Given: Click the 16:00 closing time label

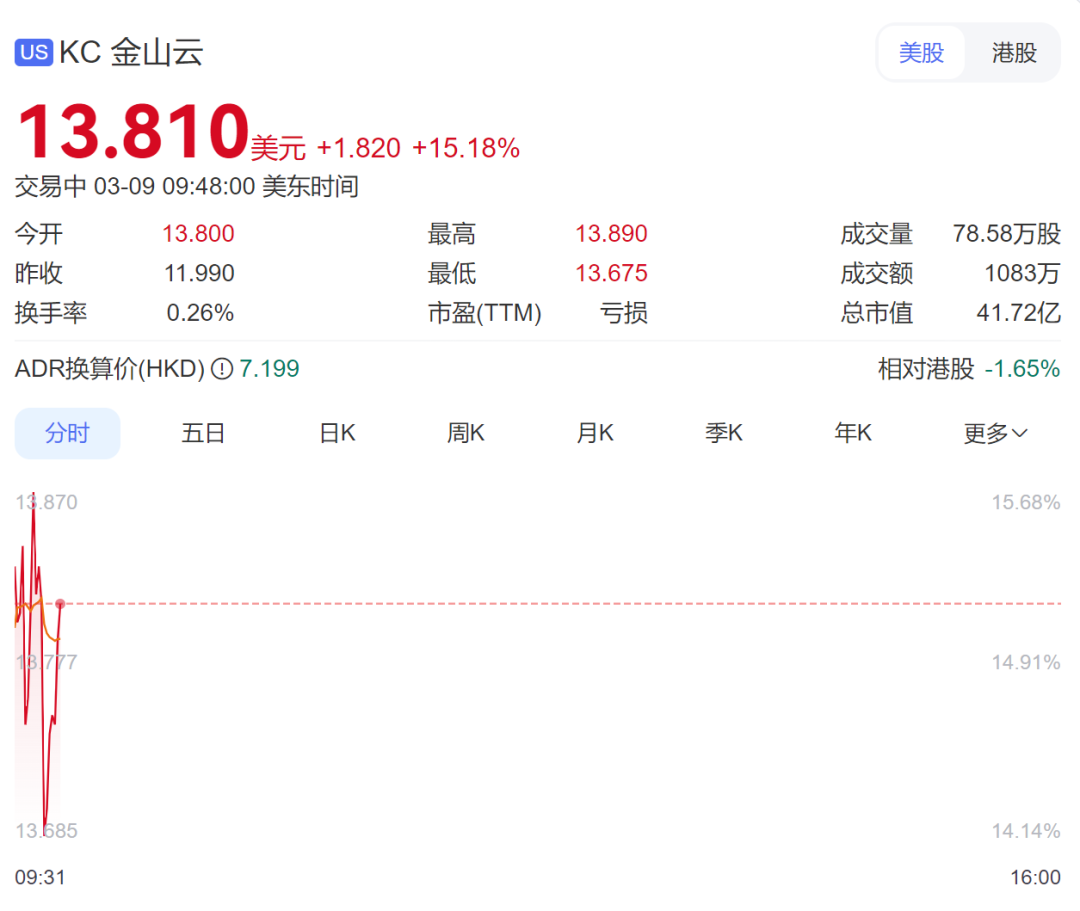Looking at the screenshot, I should point(1035,877).
